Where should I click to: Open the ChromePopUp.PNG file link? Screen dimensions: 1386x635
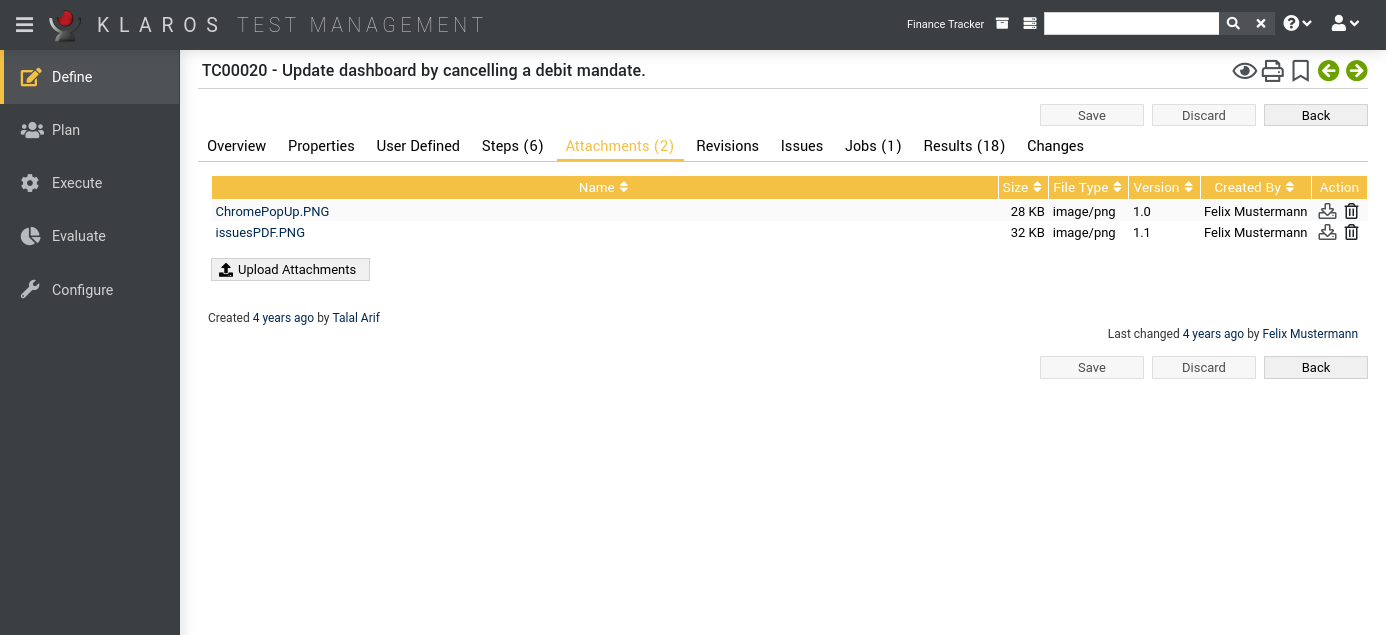click(x=272, y=212)
